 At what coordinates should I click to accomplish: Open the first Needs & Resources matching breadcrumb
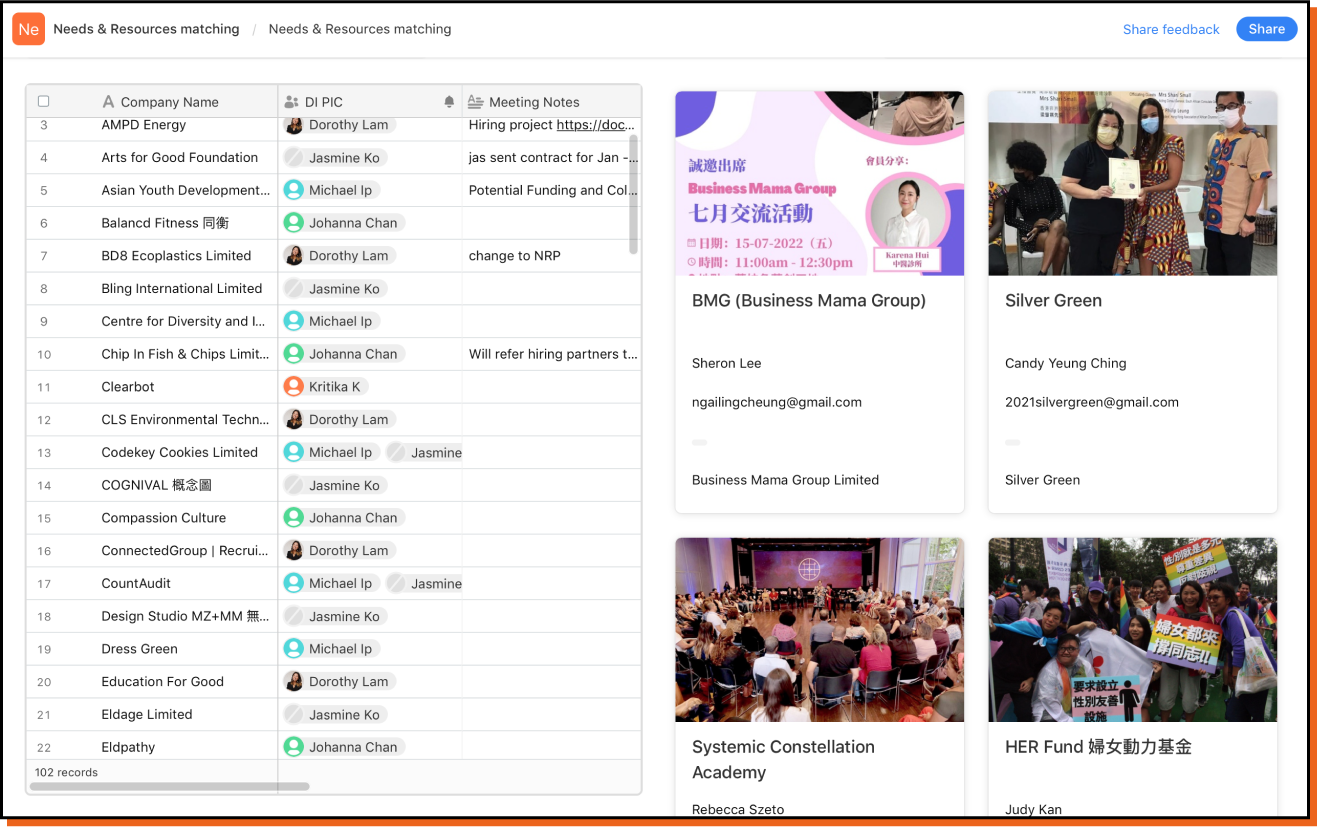pyautogui.click(x=146, y=29)
